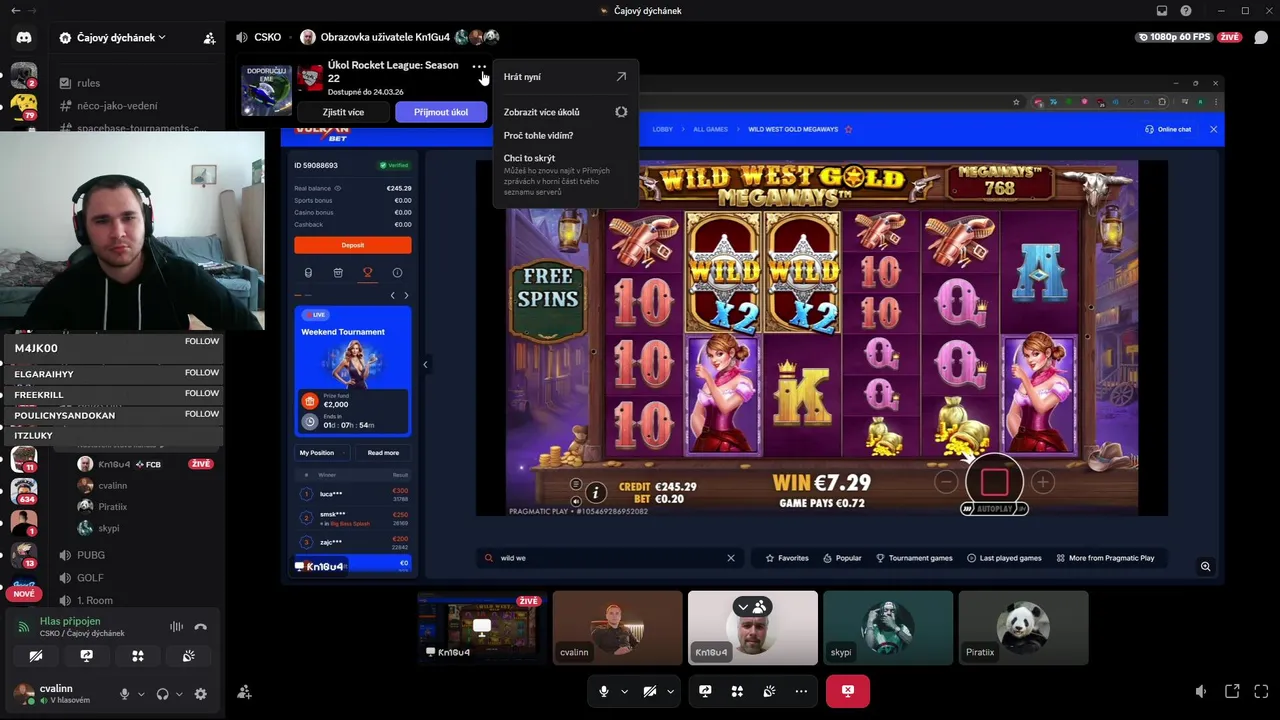Open soundboard icon in voice panel

(188, 656)
